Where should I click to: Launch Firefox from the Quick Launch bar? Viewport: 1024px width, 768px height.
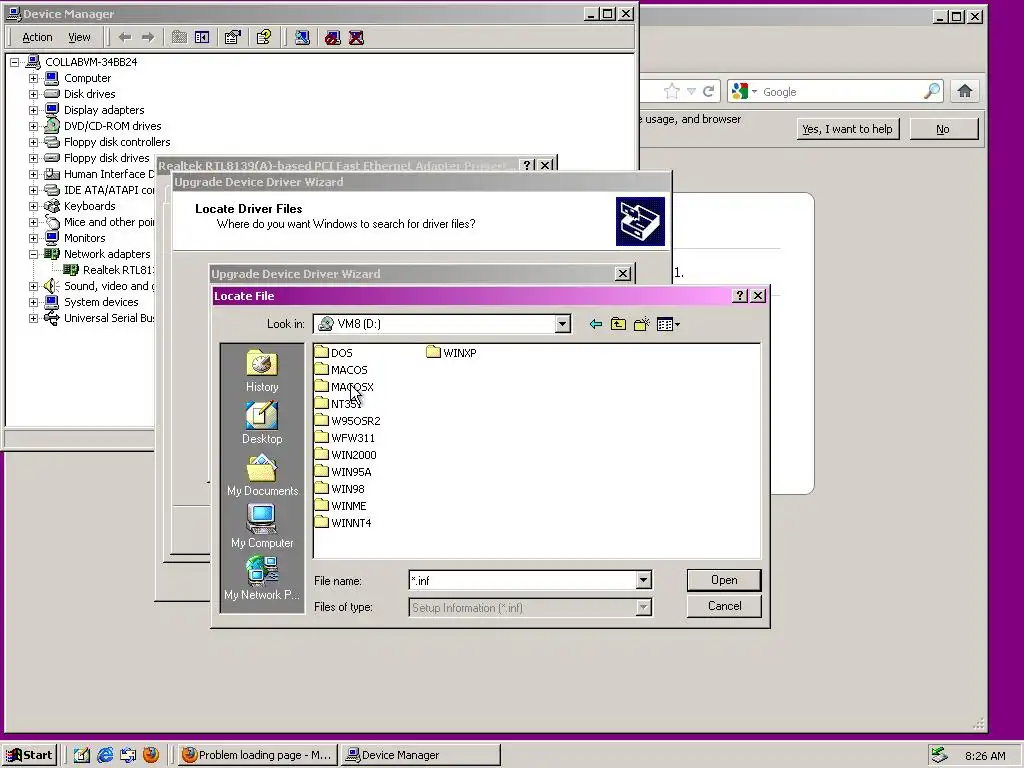[x=151, y=755]
